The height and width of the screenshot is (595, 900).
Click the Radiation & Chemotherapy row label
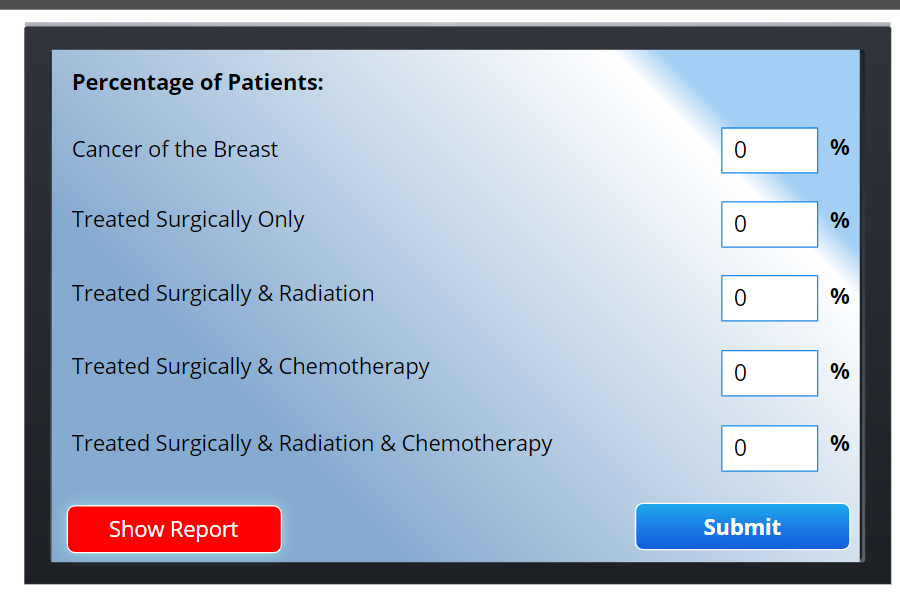point(311,443)
